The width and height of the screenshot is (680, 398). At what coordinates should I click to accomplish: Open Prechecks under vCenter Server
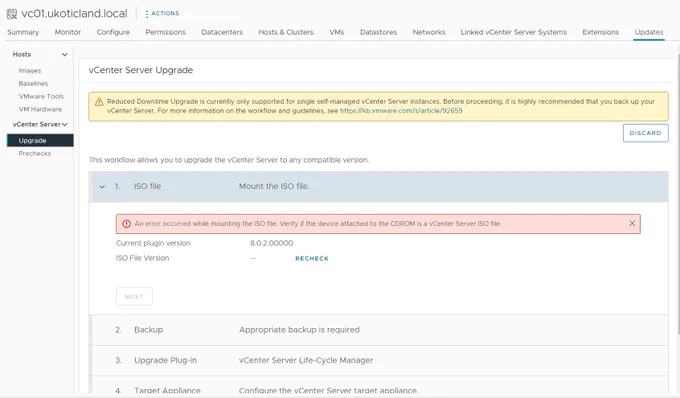35,153
